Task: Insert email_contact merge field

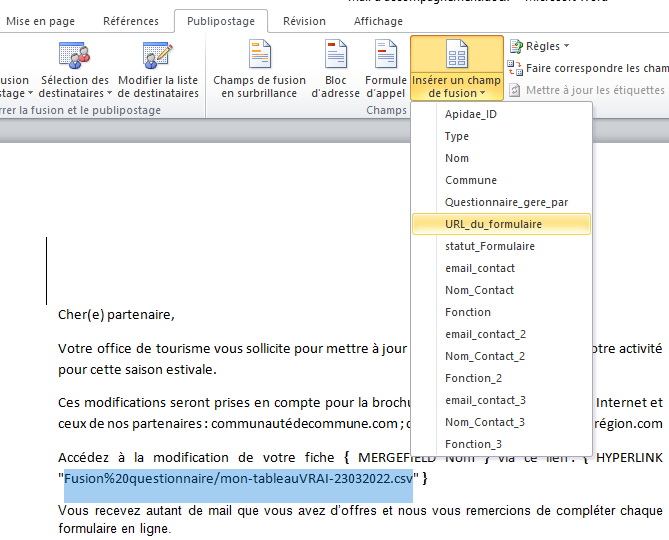Action: coord(501,268)
